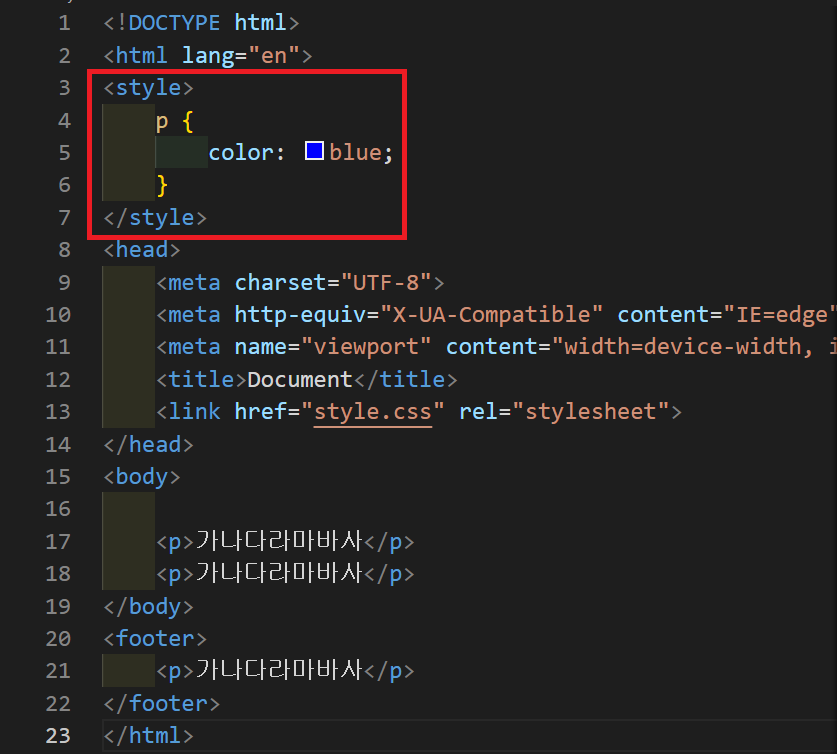Viewport: 837px width, 754px height.
Task: Click the opening head tag on line 8
Action: pos(141,250)
